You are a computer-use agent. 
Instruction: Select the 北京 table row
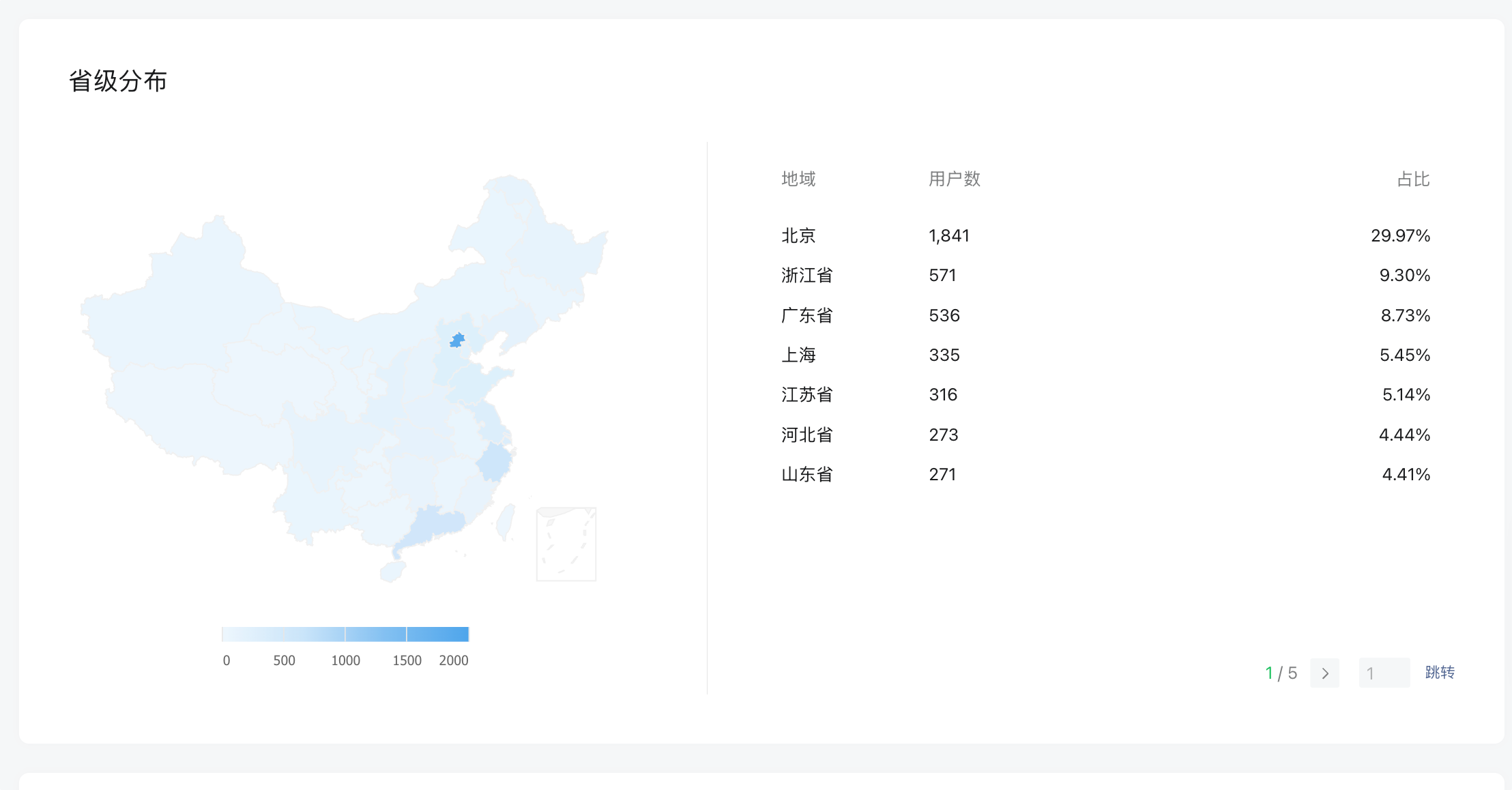[x=798, y=236]
